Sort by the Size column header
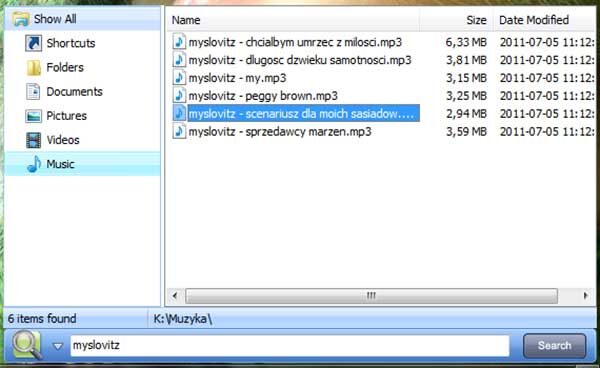Image resolution: width=600 pixels, height=368 pixels. tap(456, 20)
